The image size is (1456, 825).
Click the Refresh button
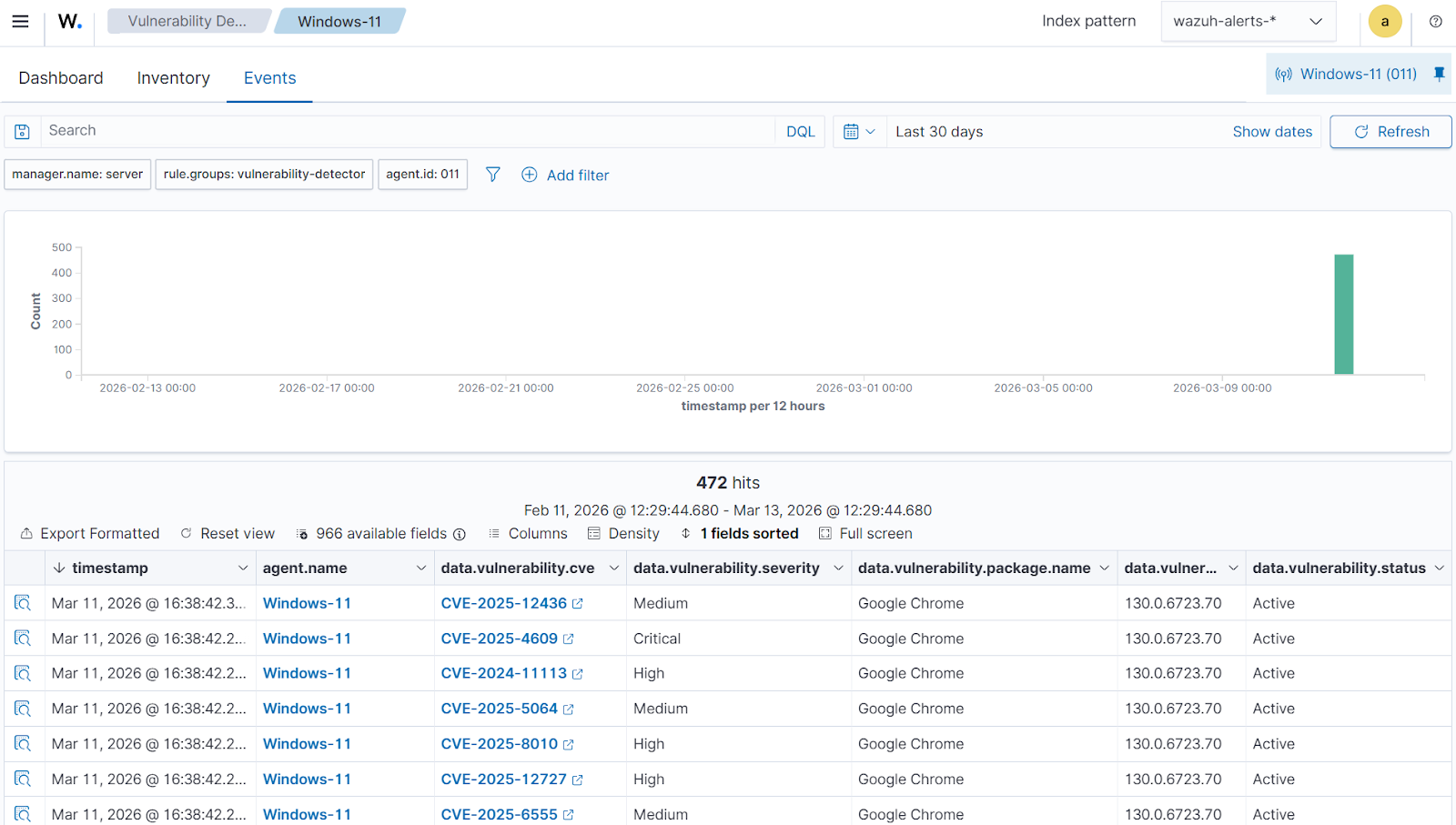[1390, 131]
